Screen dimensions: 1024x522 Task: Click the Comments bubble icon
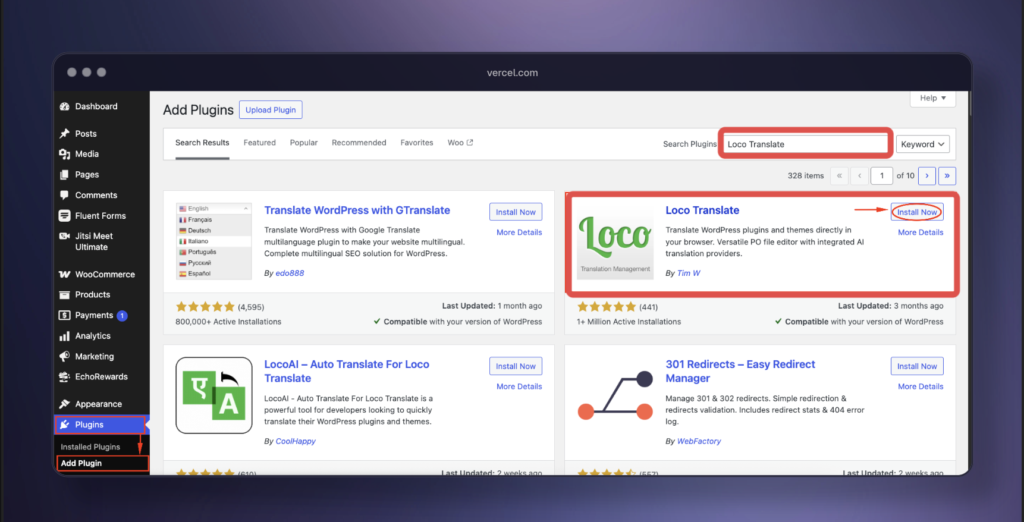coord(64,195)
